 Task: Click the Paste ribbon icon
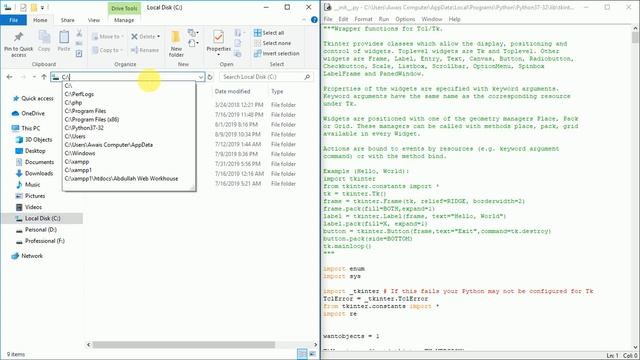click(x=64, y=38)
